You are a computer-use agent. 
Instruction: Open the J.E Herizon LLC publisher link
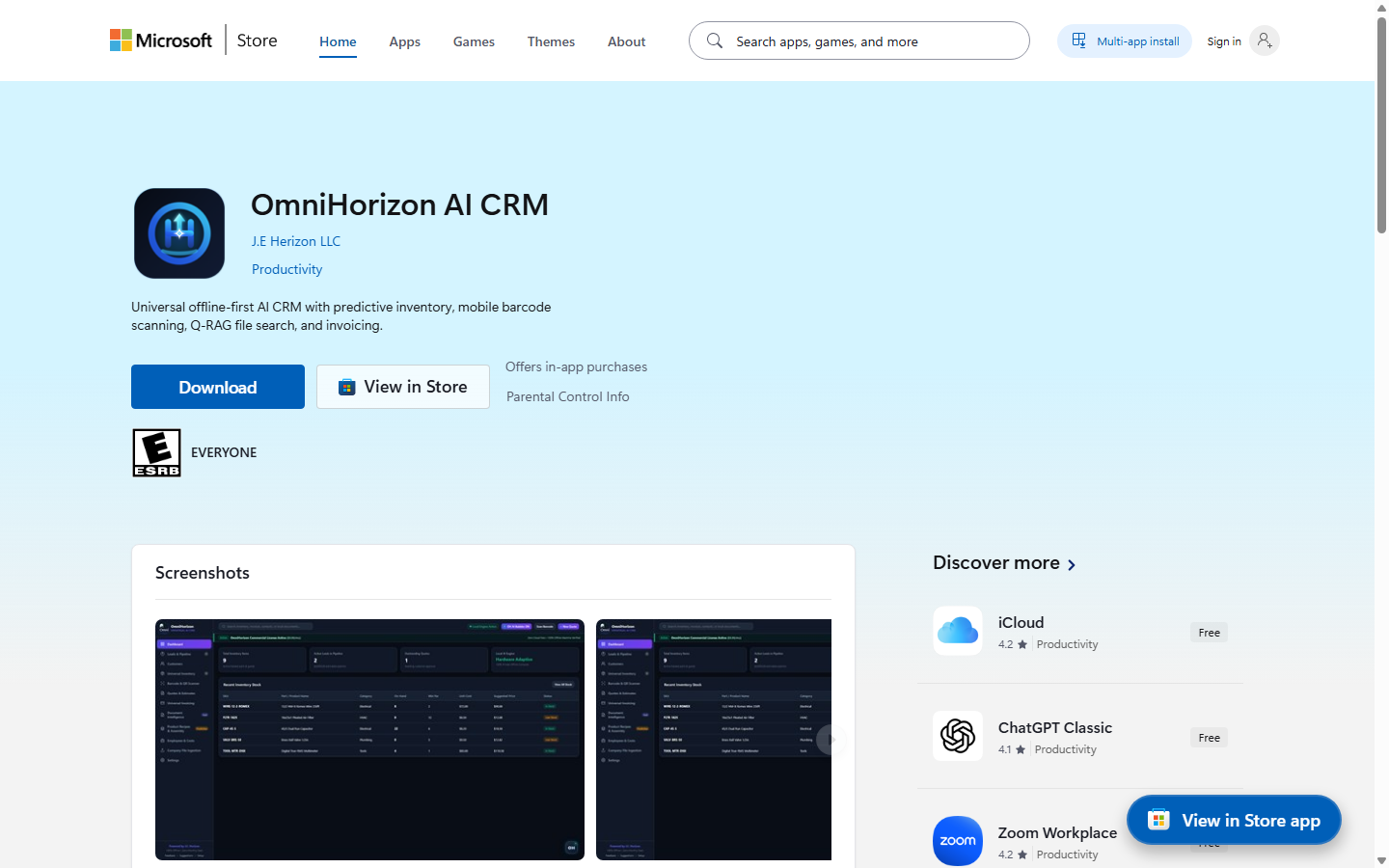[296, 241]
